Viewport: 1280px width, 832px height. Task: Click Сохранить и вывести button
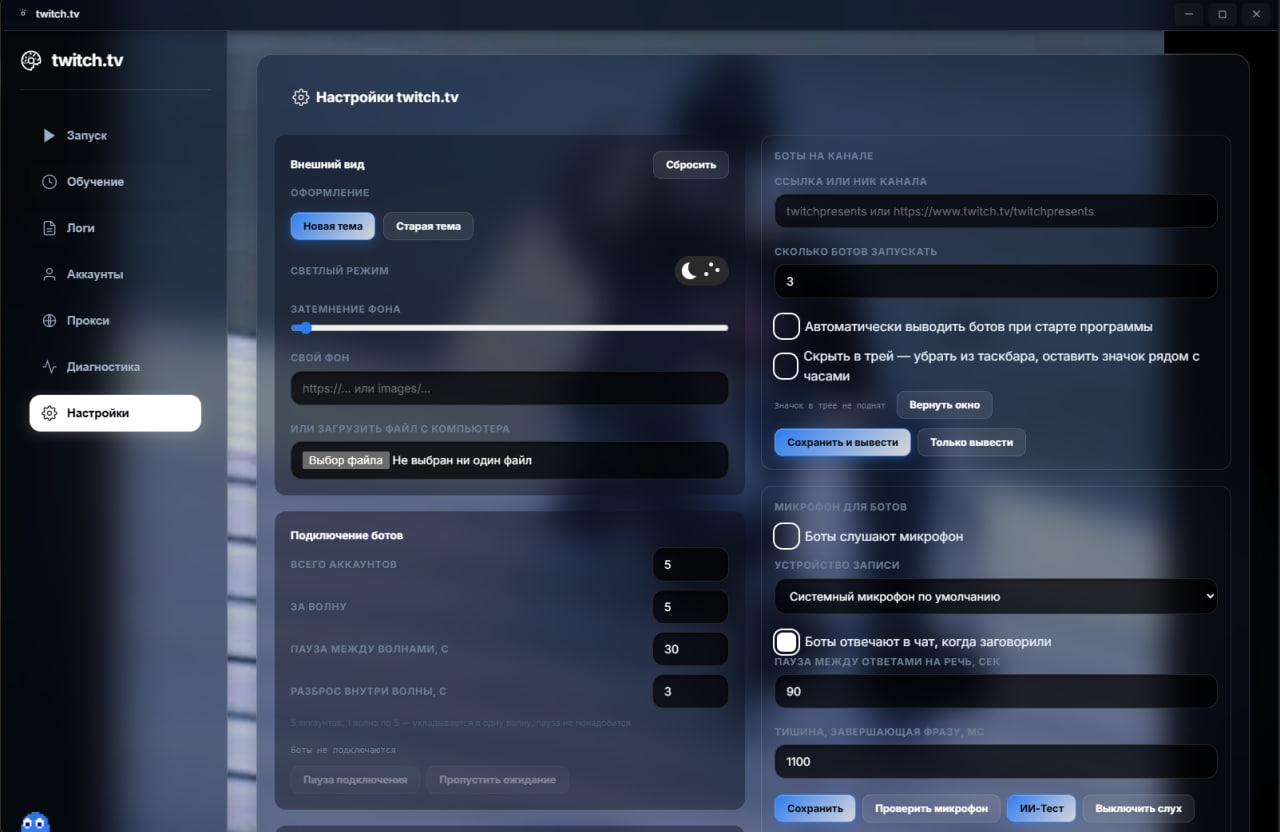[x=842, y=442]
